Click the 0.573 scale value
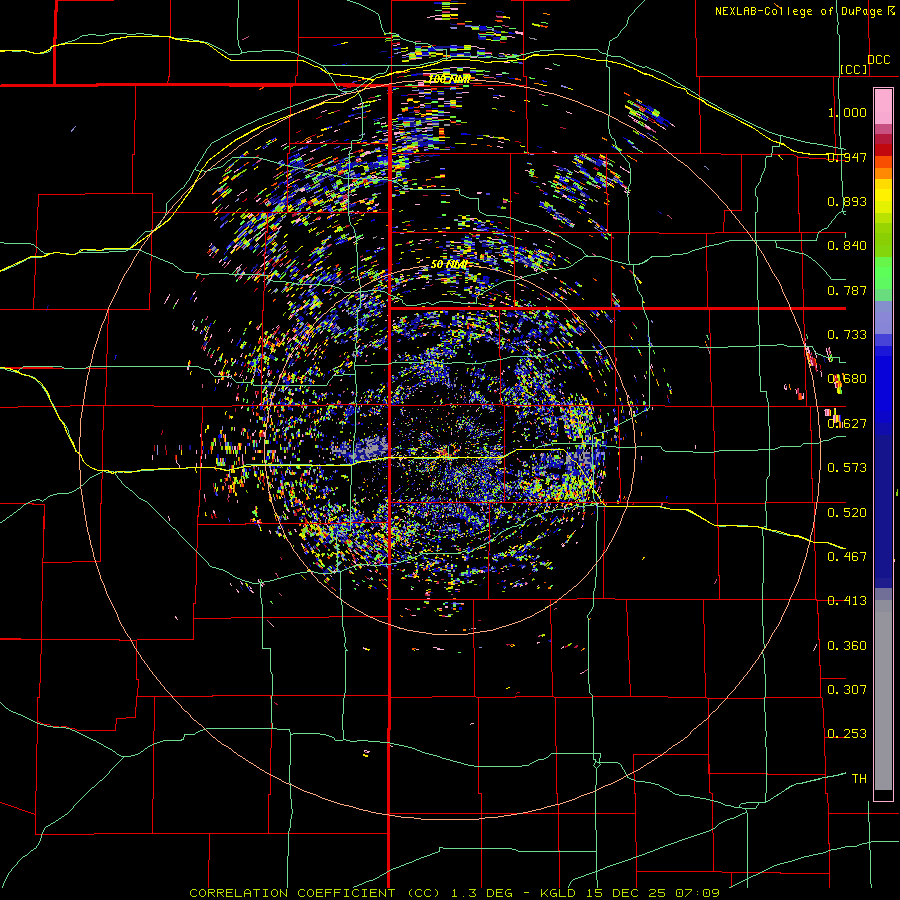The width and height of the screenshot is (900, 900). [847, 468]
